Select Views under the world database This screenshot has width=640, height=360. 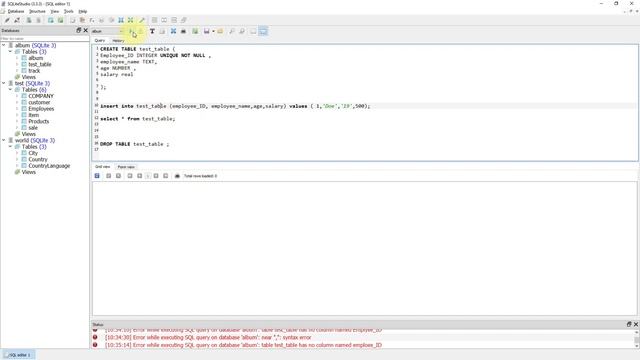point(29,172)
